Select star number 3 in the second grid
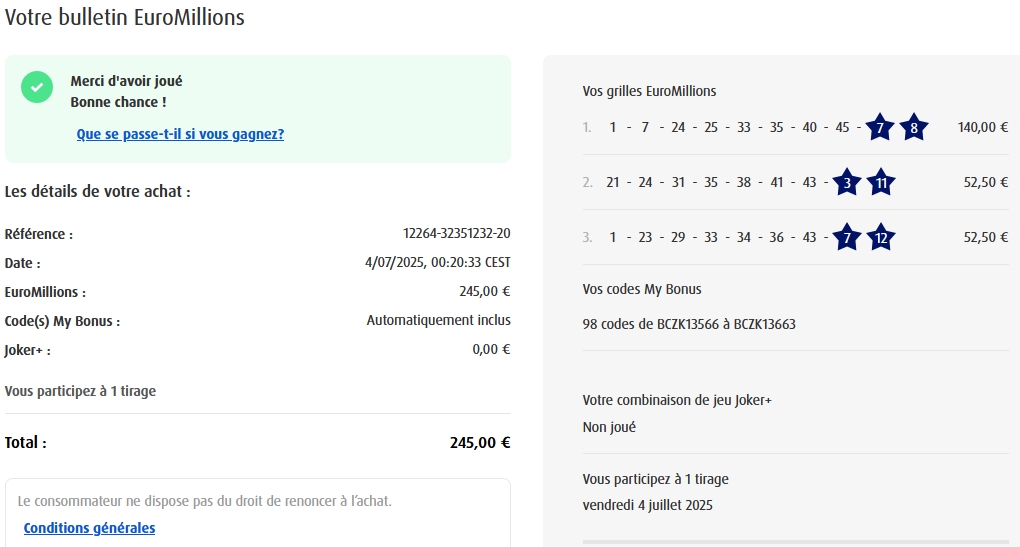The height and width of the screenshot is (547, 1020). (847, 183)
